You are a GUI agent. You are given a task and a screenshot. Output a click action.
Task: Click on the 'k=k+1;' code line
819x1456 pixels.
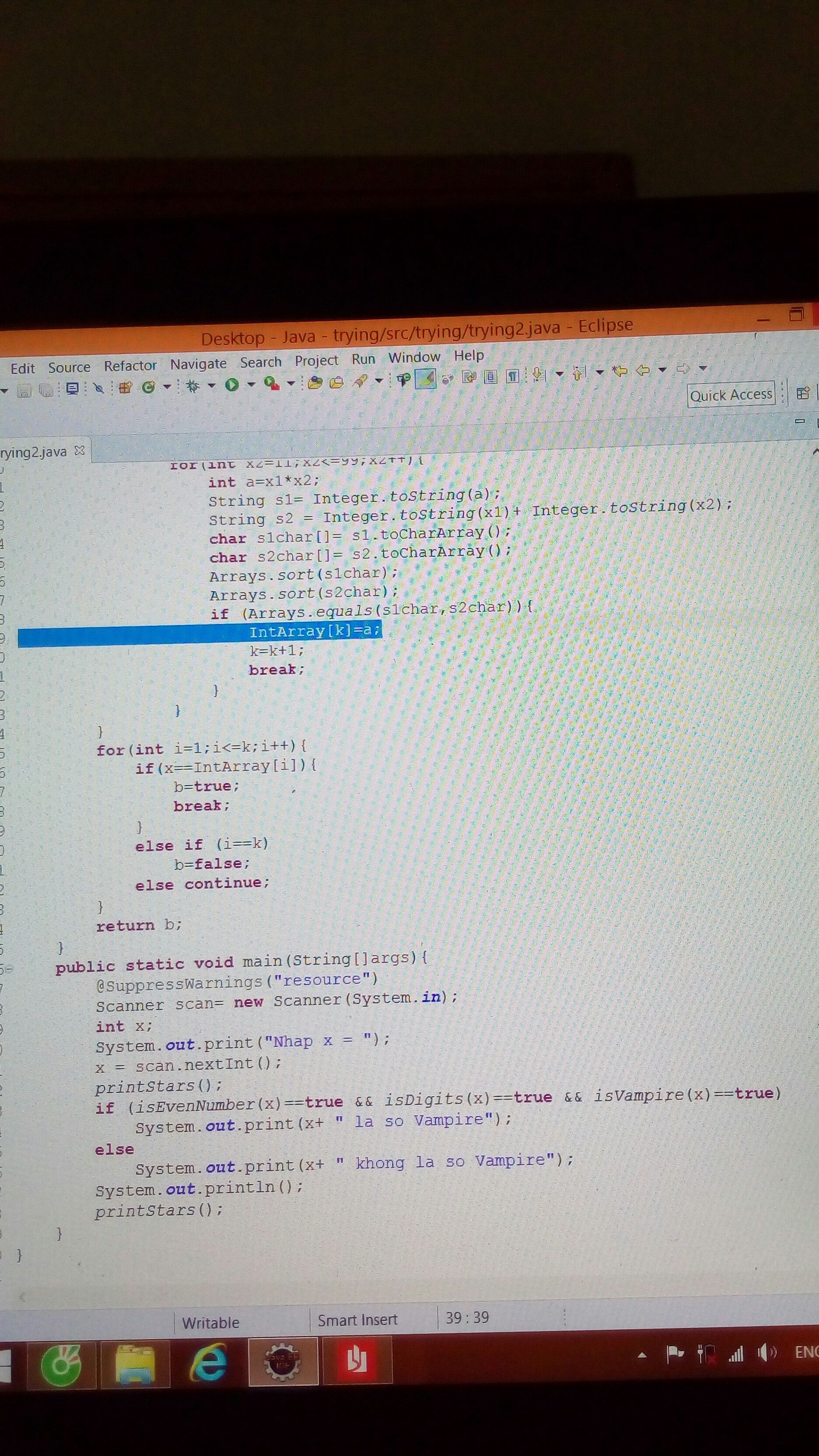coord(277,651)
